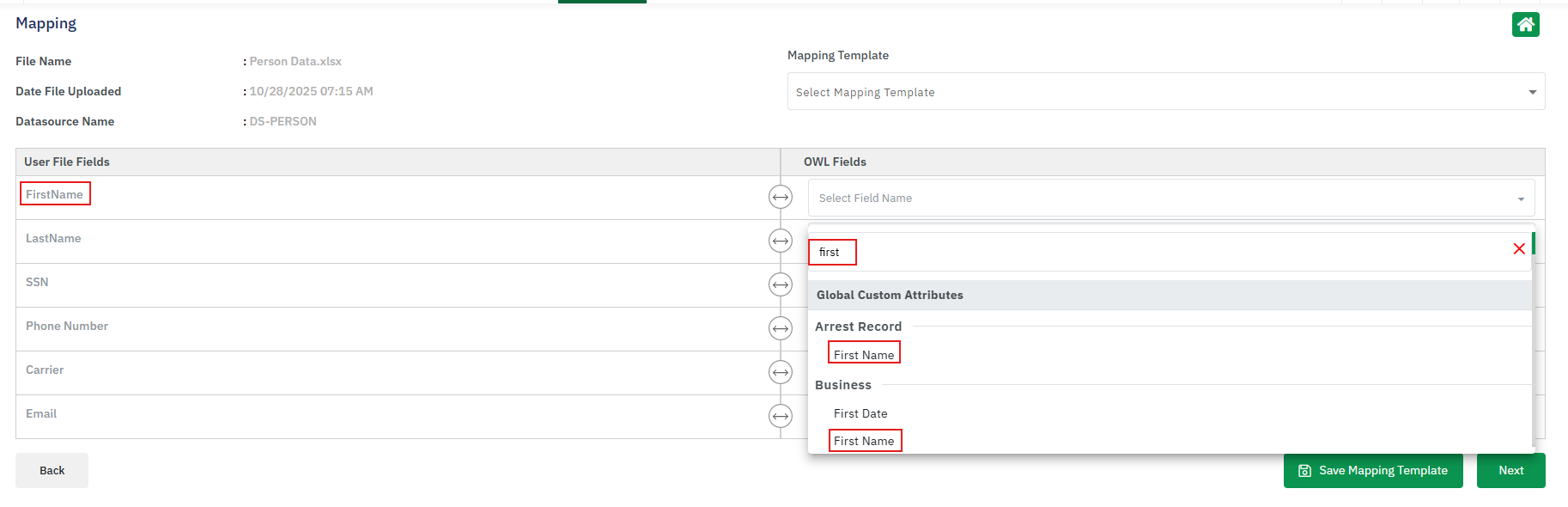Image resolution: width=1568 pixels, height=507 pixels.
Task: Clear the search text with red X
Action: click(1518, 249)
